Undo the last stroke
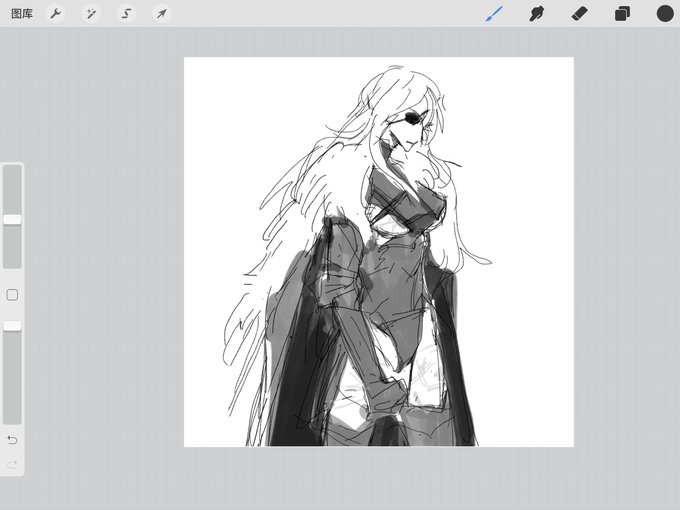The width and height of the screenshot is (680, 510). [12, 440]
